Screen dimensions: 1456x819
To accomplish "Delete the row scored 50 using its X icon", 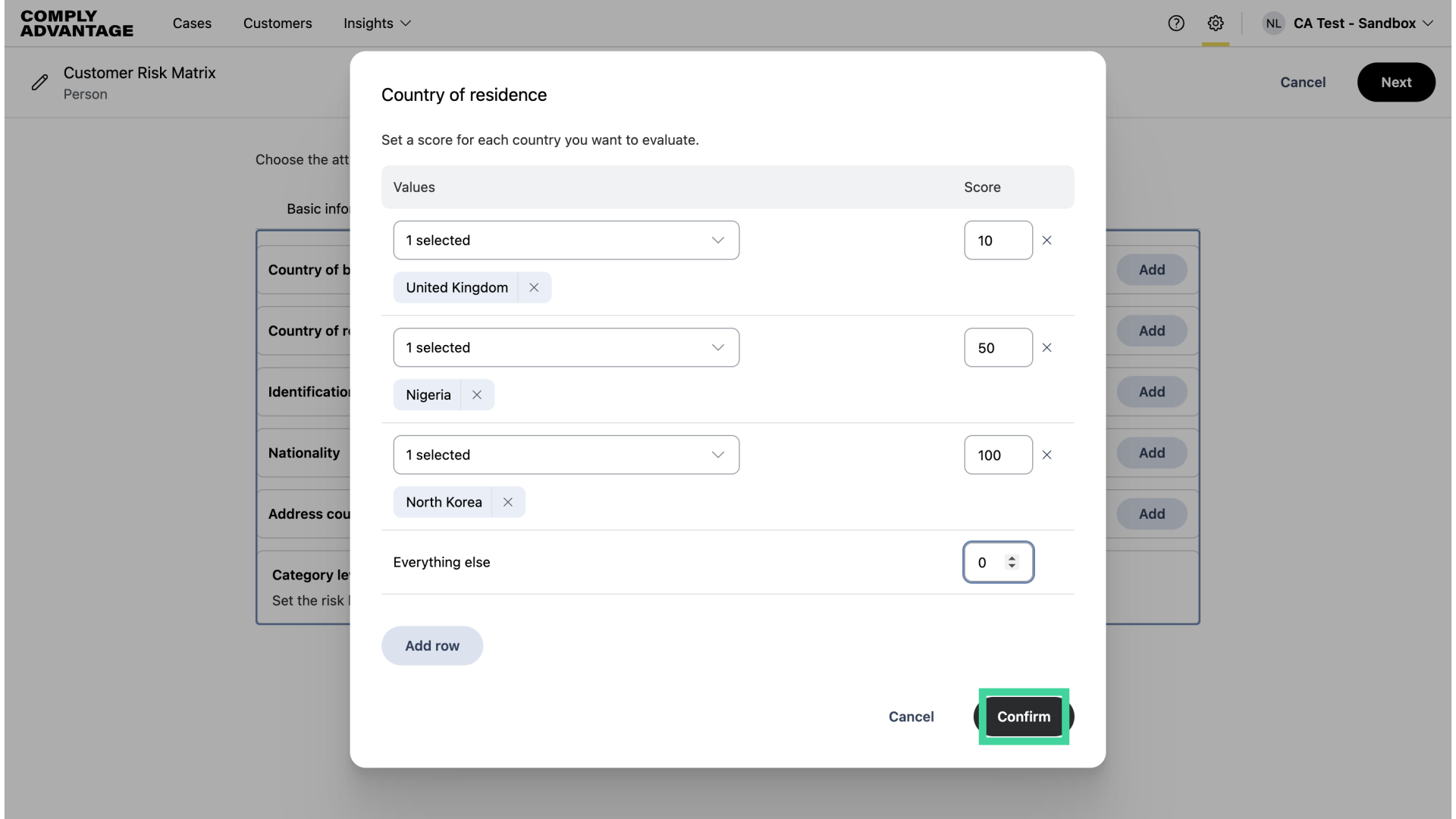I will pos(1047,347).
